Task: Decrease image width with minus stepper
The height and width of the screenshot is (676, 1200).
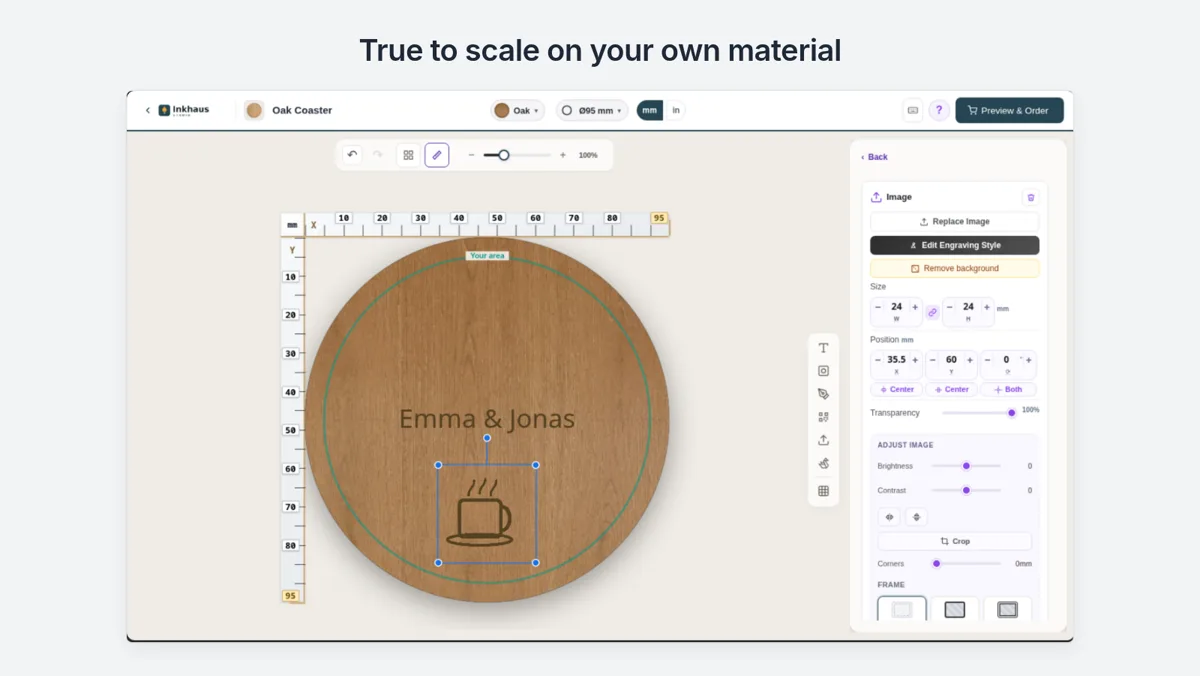Action: (878, 307)
